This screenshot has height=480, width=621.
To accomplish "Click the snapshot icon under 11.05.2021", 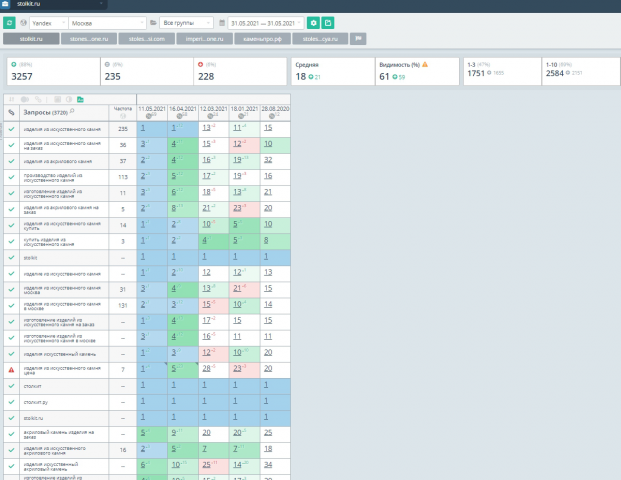I will click(x=149, y=116).
